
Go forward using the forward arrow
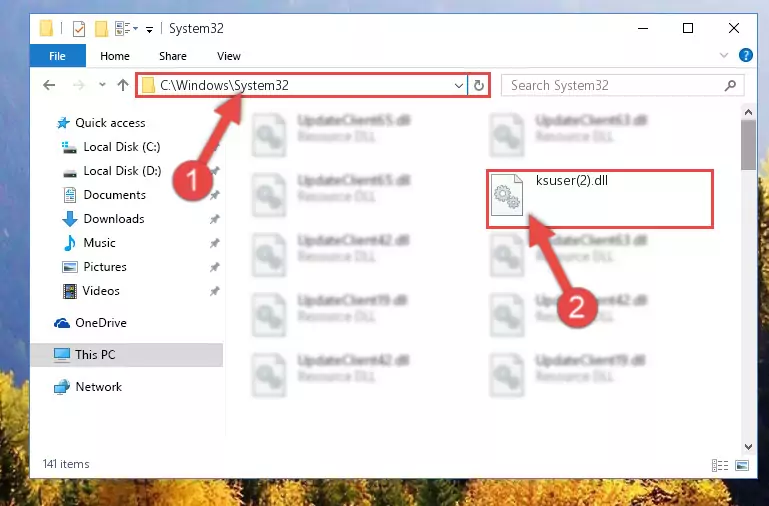(78, 85)
